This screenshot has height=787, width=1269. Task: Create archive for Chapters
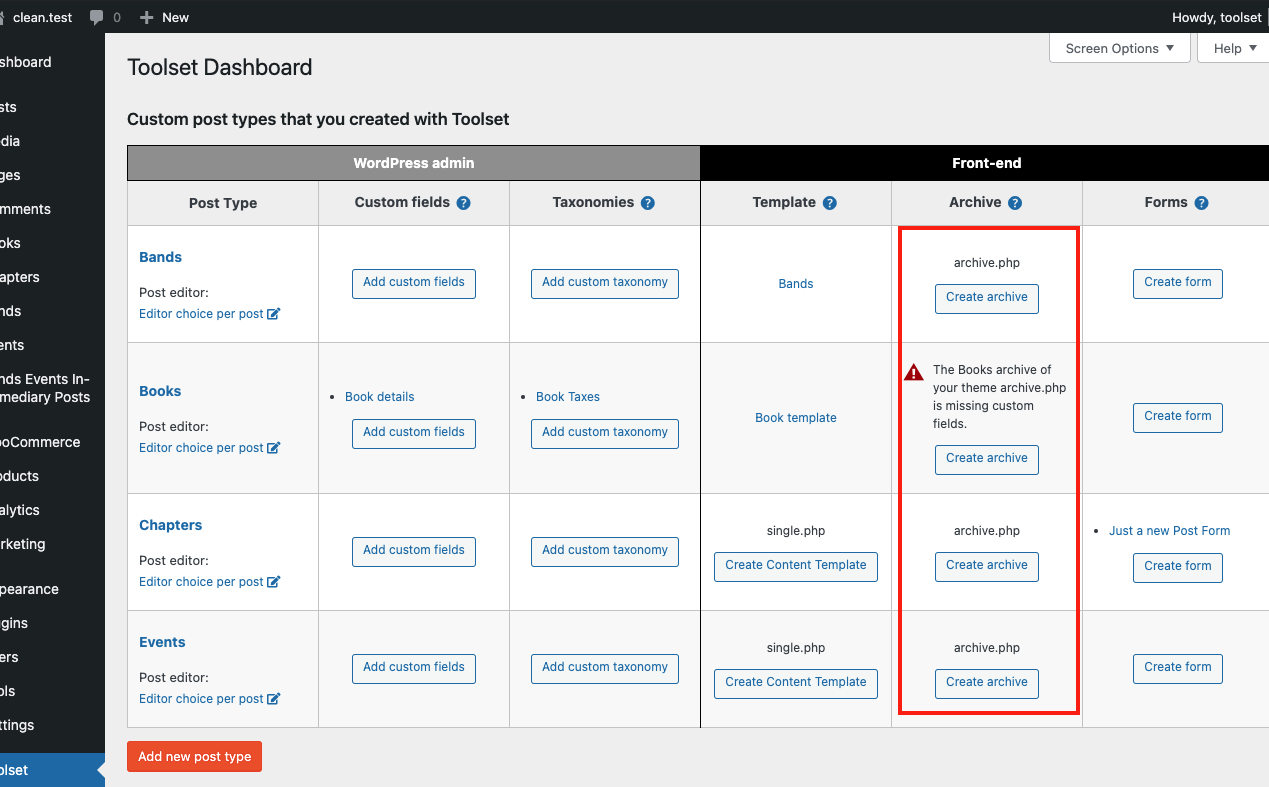[x=987, y=566]
